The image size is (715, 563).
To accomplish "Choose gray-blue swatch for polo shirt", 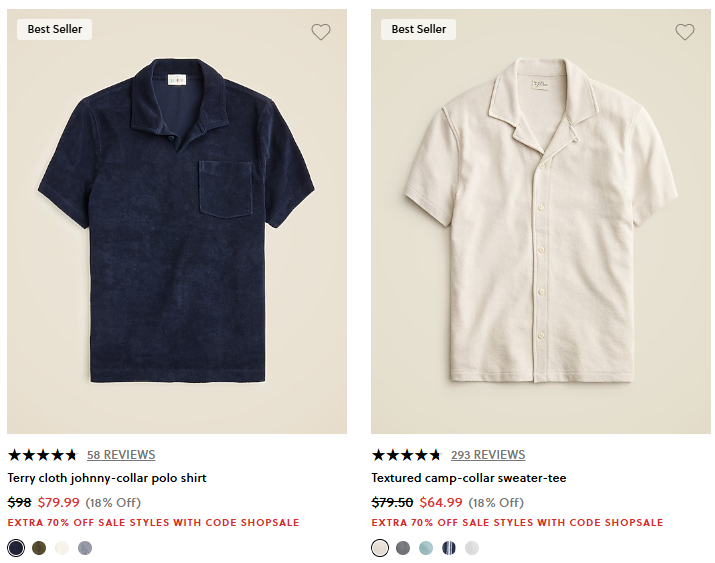I will point(85,547).
